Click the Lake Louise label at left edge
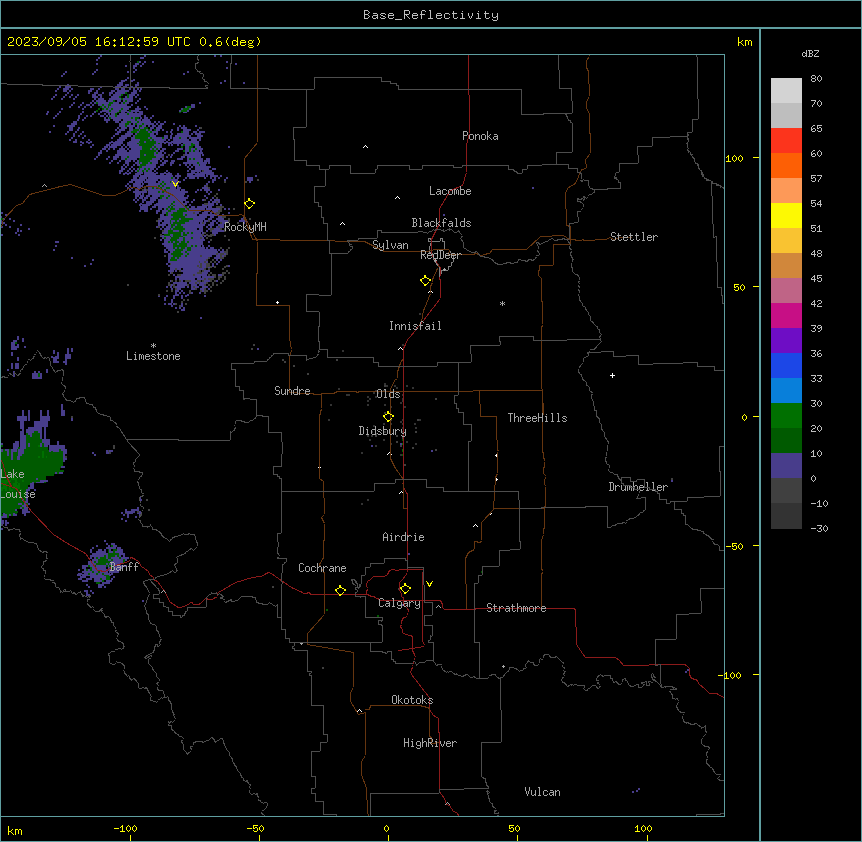 tap(18, 484)
